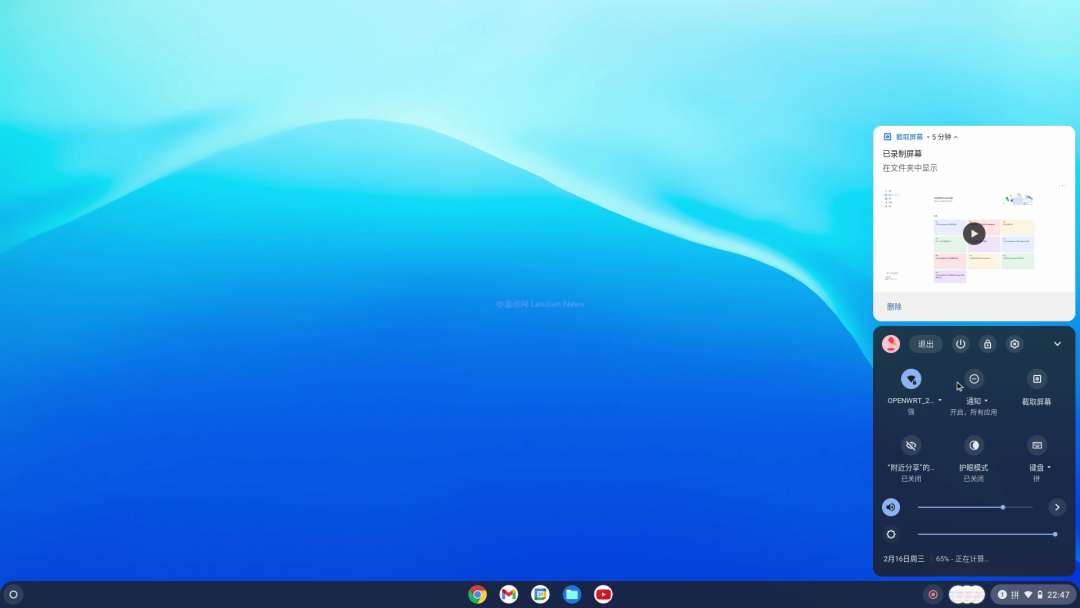Click the sign out (退出) button
Viewport: 1080px width, 608px height.
926,344
